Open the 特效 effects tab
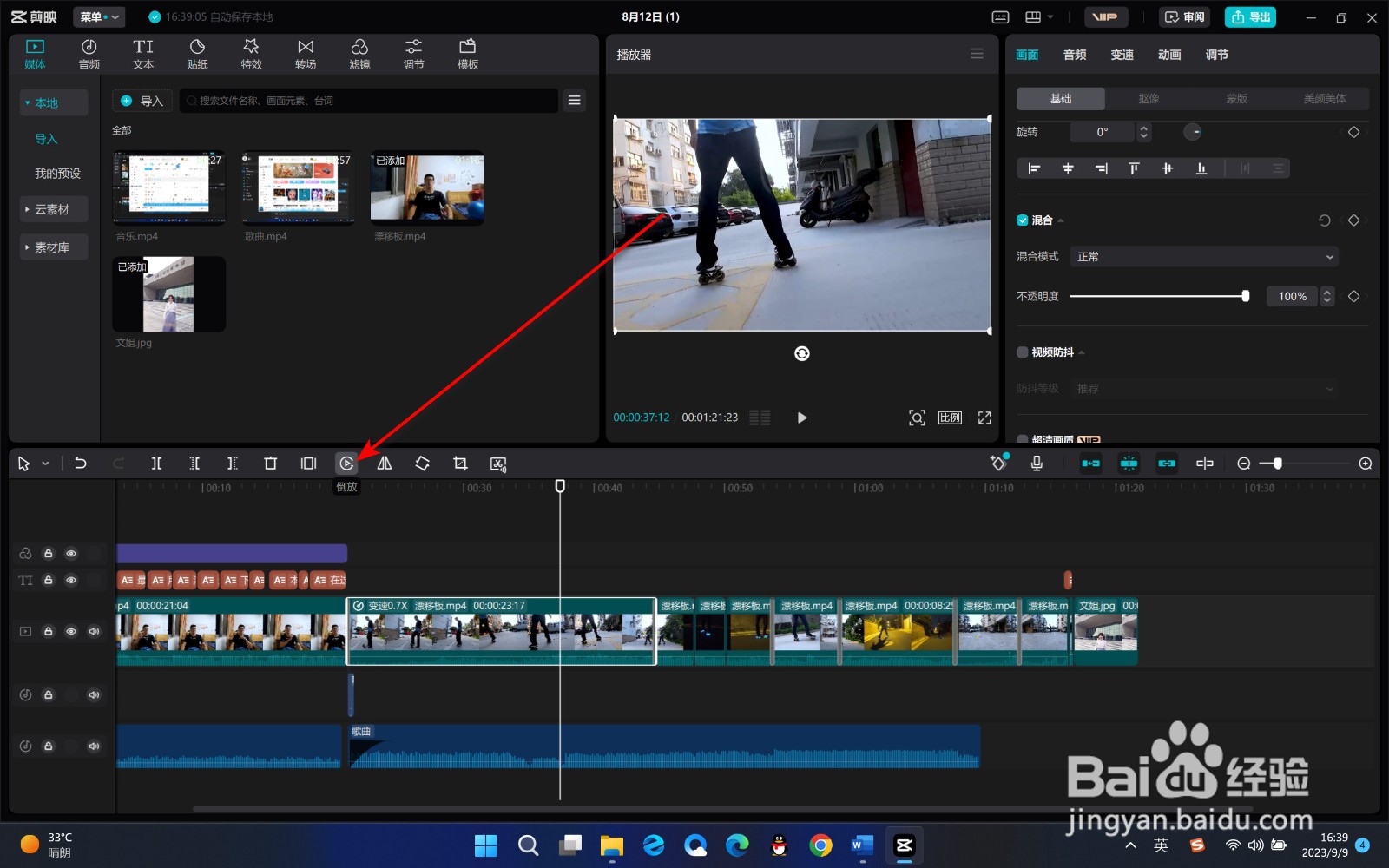The width and height of the screenshot is (1389, 868). tap(252, 54)
